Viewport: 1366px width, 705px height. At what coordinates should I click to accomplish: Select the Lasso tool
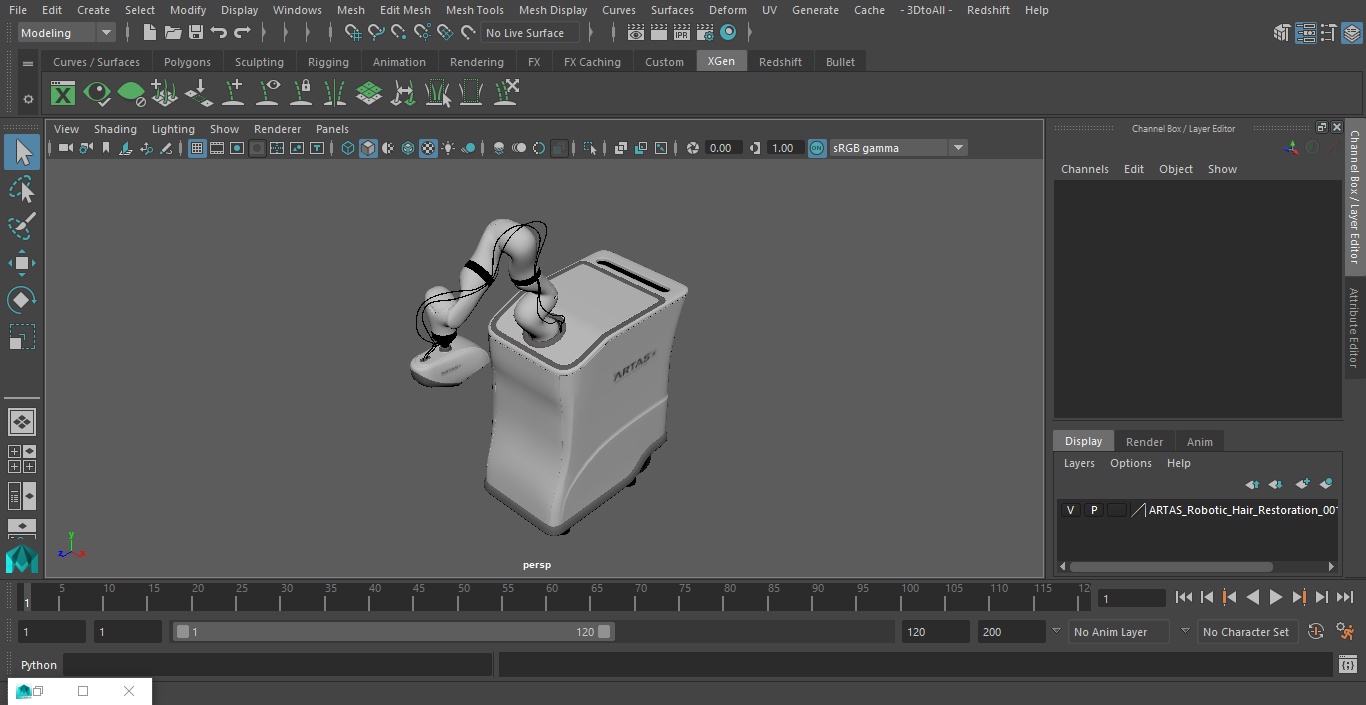point(22,189)
